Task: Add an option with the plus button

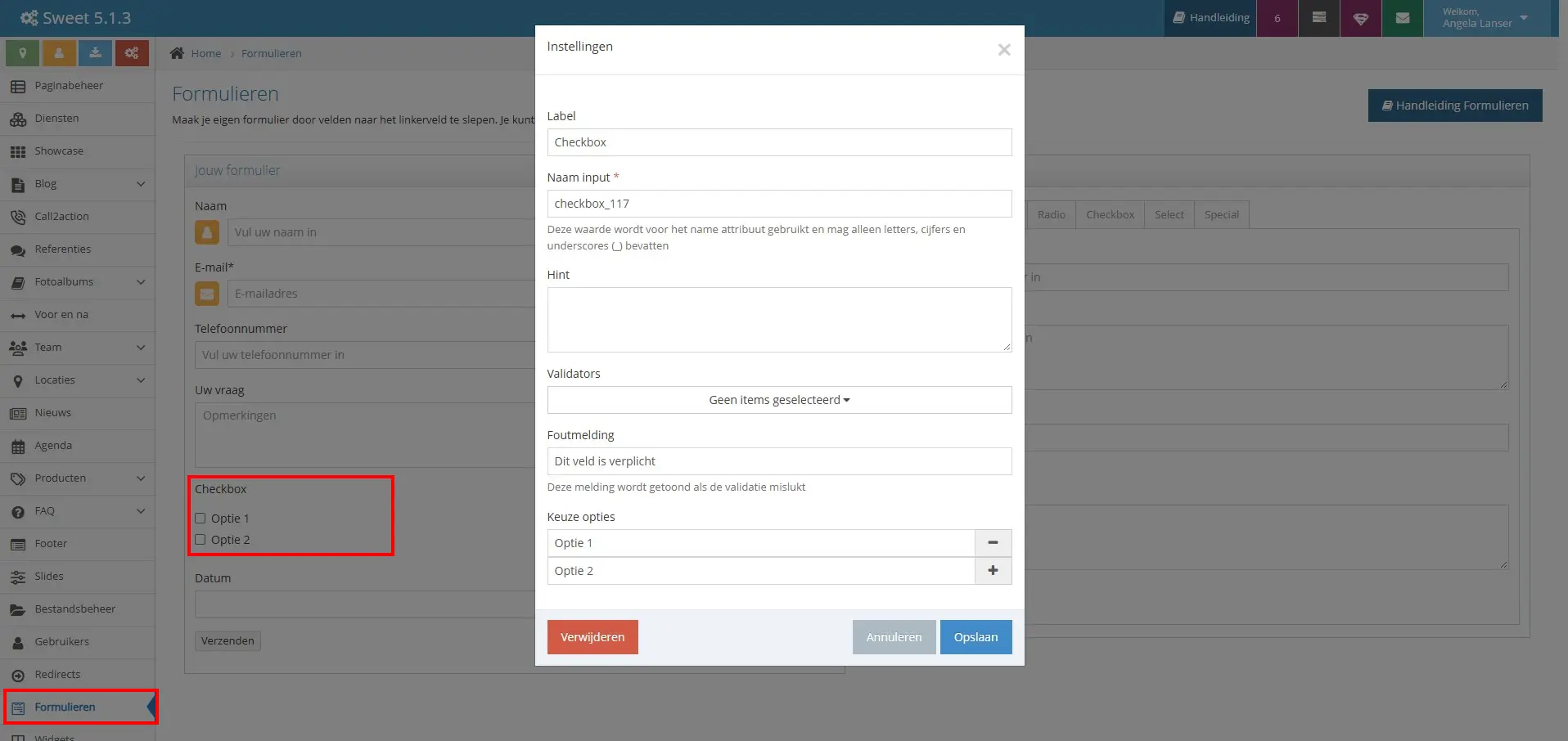Action: 993,571
